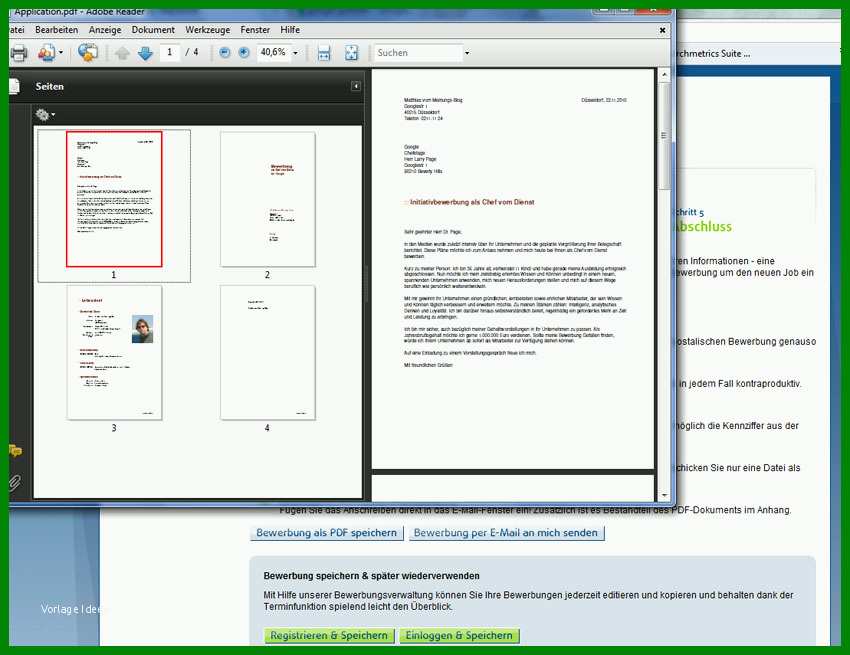This screenshot has height=655, width=850.
Task: Open the comments panel icon in sidebar
Action: tap(15, 451)
